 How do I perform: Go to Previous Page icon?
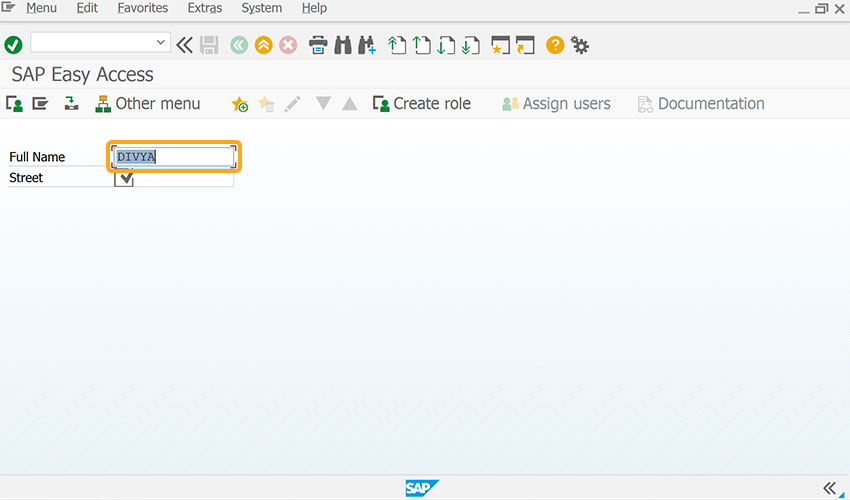(422, 45)
